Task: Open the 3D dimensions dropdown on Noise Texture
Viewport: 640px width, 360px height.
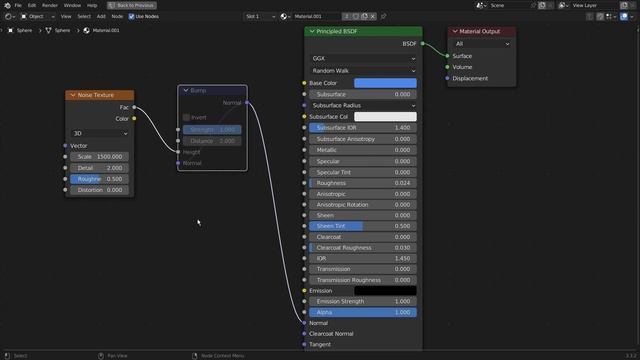Action: (x=100, y=133)
